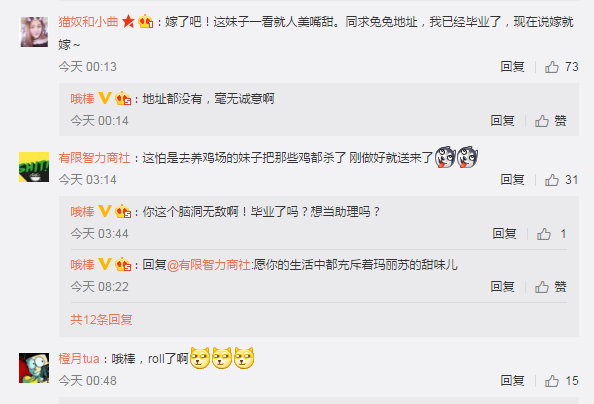Click crown membership badge next to 猫奴和小曲
The height and width of the screenshot is (404, 594).
click(146, 22)
